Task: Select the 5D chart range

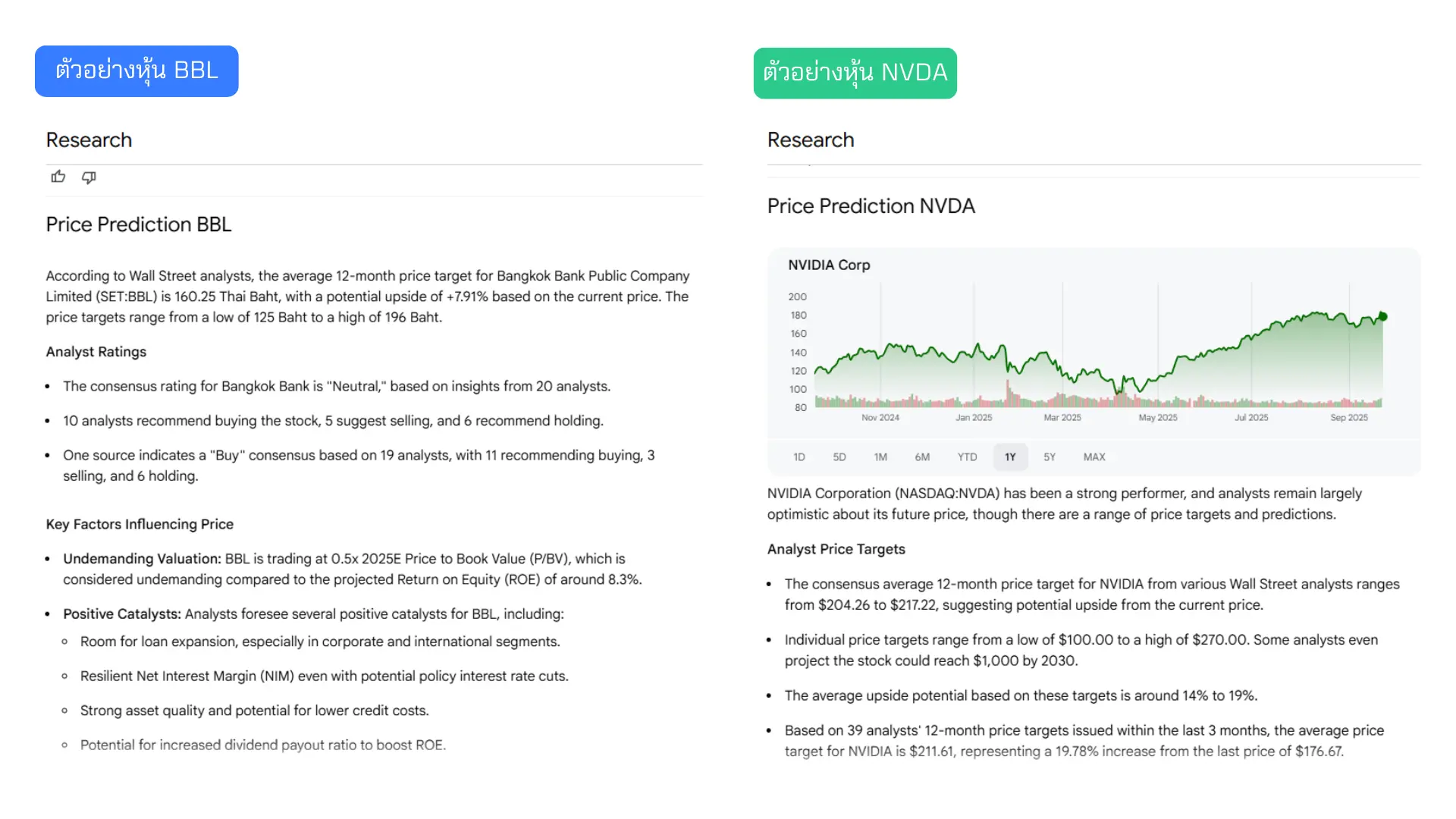Action: [x=839, y=457]
